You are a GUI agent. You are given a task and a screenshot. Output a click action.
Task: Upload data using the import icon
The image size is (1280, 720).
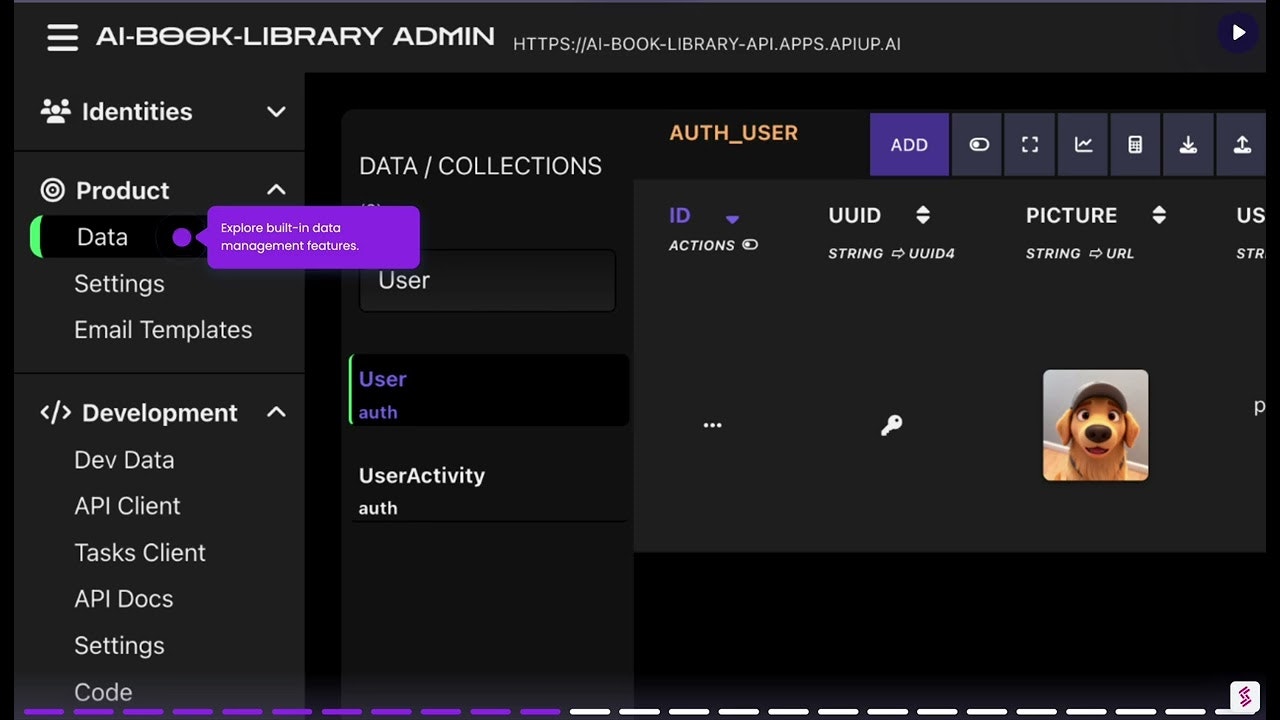[1241, 145]
